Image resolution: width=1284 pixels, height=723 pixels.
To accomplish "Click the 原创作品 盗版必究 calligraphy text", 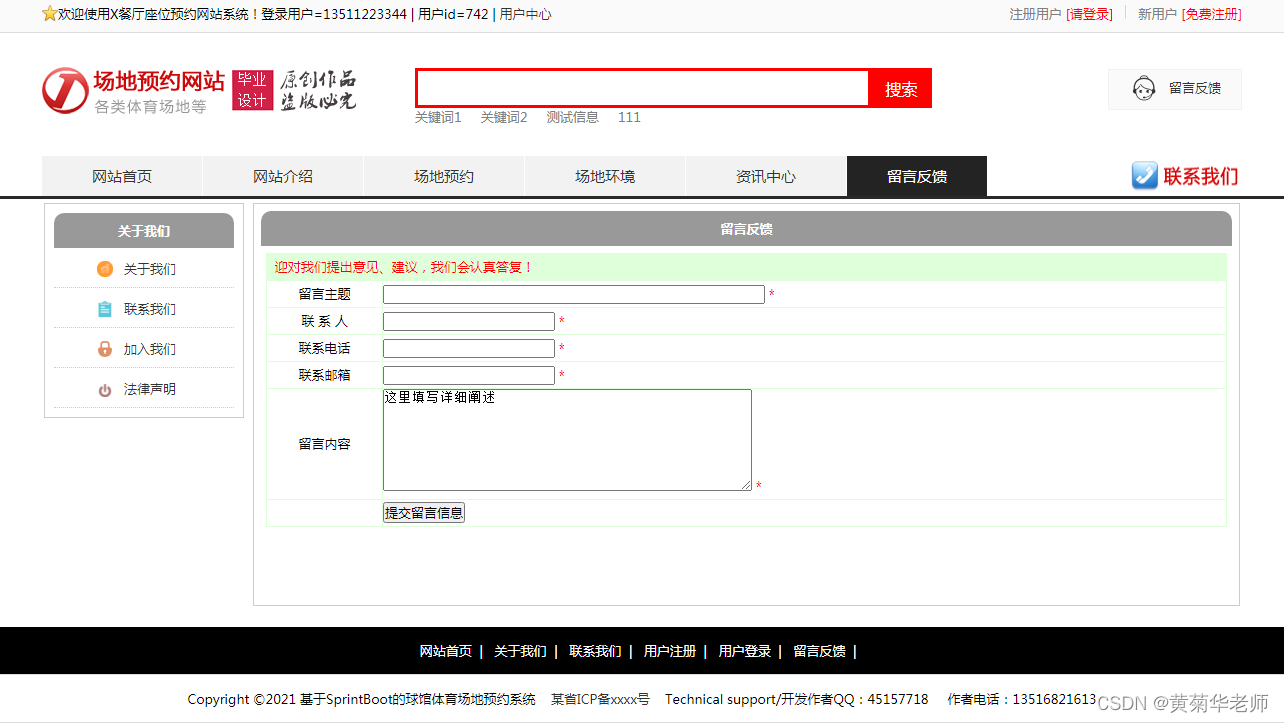I will [318, 90].
